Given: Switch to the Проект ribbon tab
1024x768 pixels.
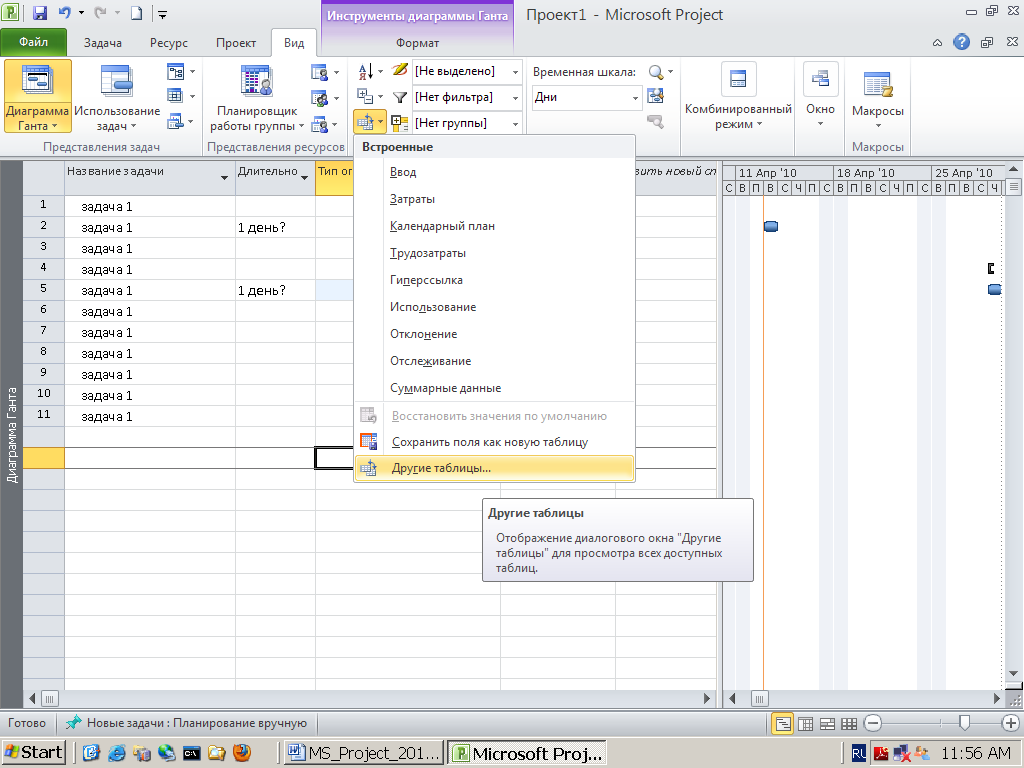Looking at the screenshot, I should point(236,42).
